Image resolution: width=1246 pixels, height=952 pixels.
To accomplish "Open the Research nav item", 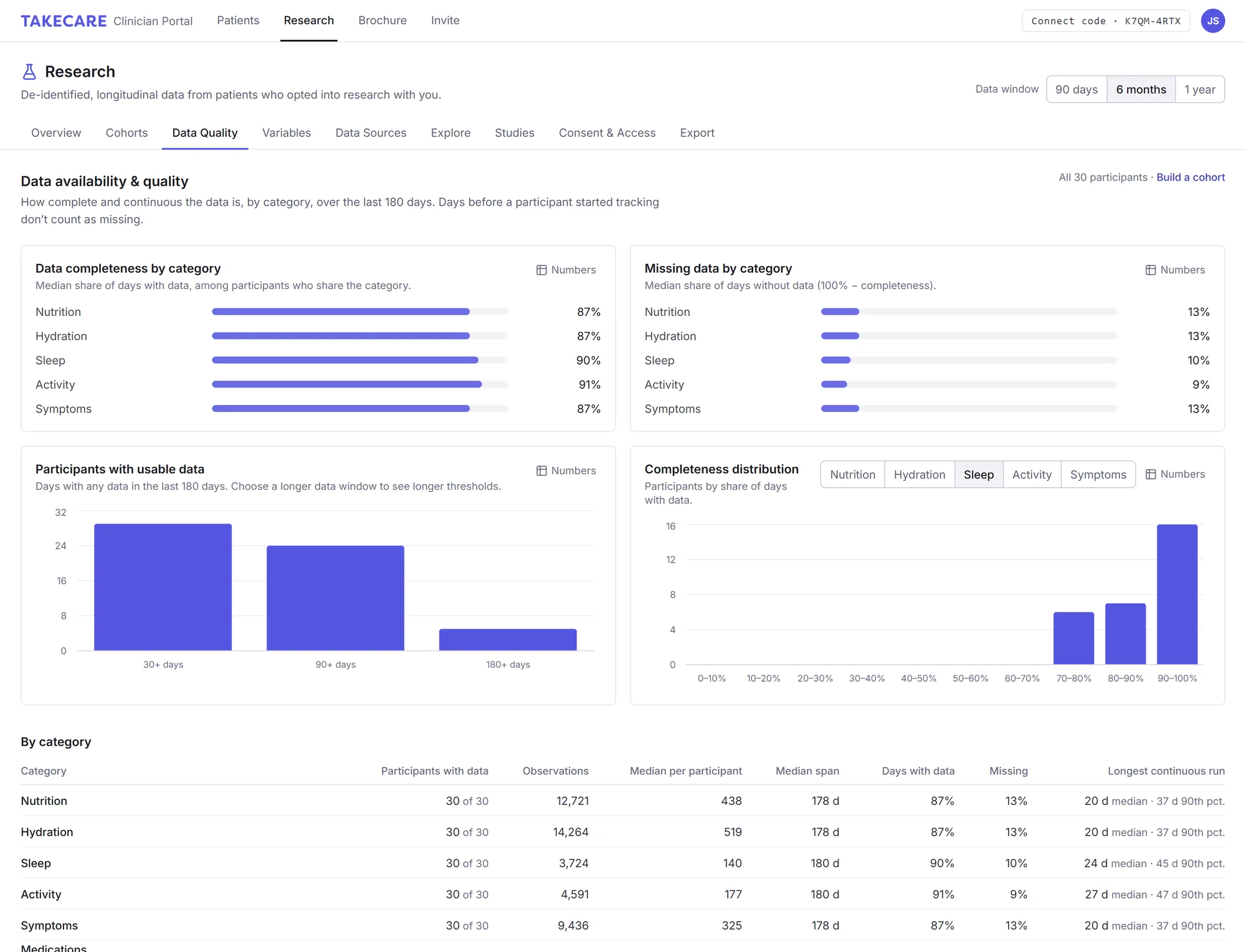I will (309, 21).
